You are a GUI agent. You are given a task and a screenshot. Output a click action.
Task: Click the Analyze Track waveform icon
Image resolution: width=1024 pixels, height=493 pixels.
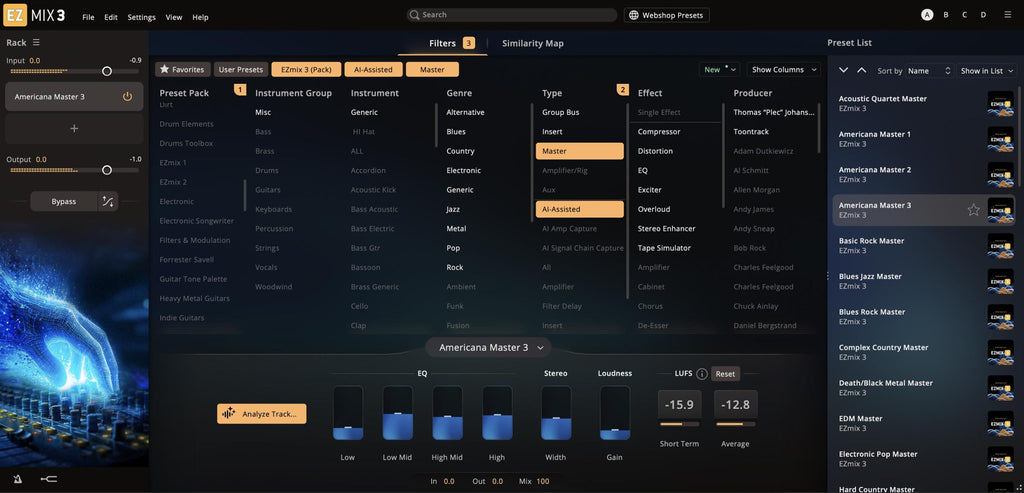(x=229, y=413)
